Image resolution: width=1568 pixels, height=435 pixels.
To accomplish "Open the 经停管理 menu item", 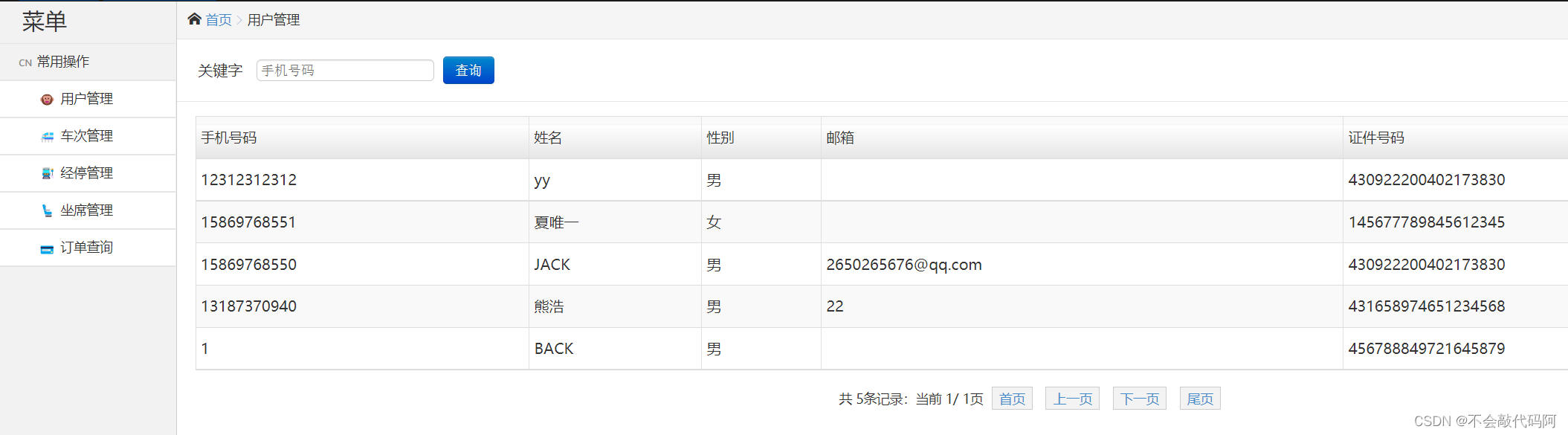I will [x=88, y=173].
